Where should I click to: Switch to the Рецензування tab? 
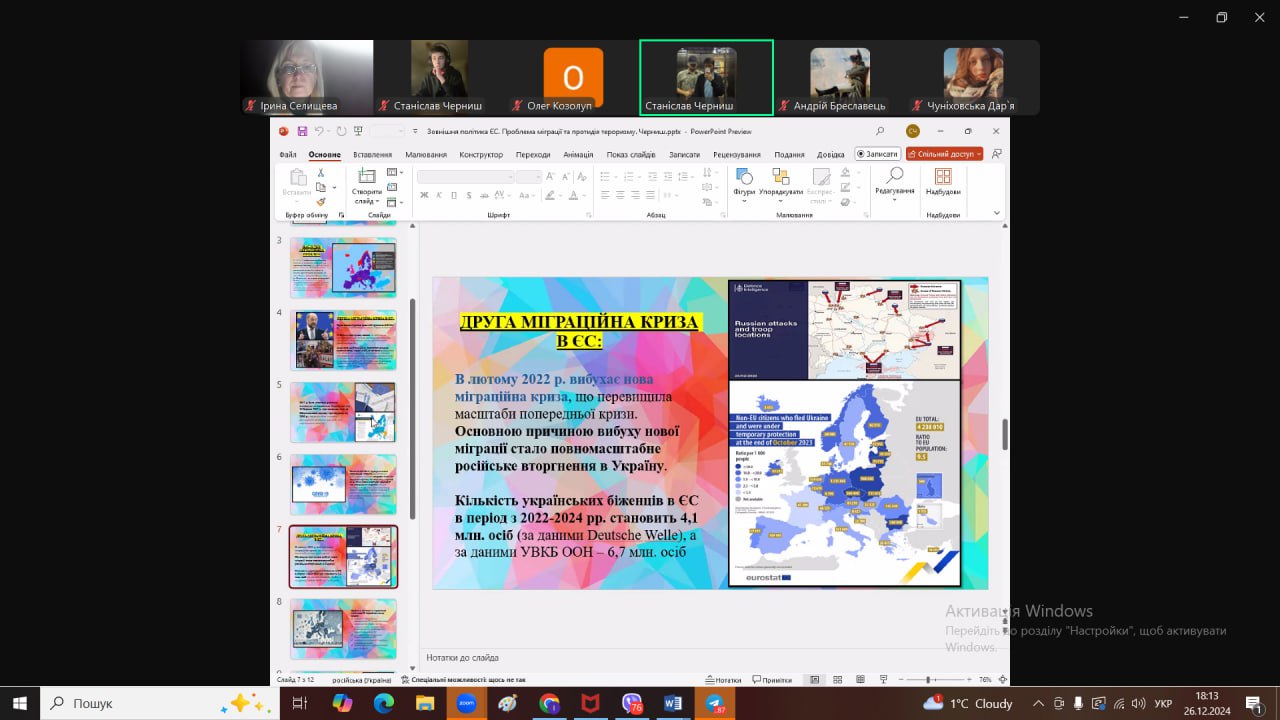[x=737, y=155]
